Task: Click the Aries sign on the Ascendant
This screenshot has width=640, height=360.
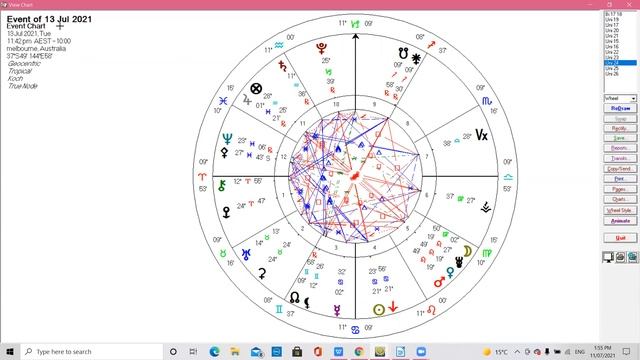Action: (x=202, y=177)
